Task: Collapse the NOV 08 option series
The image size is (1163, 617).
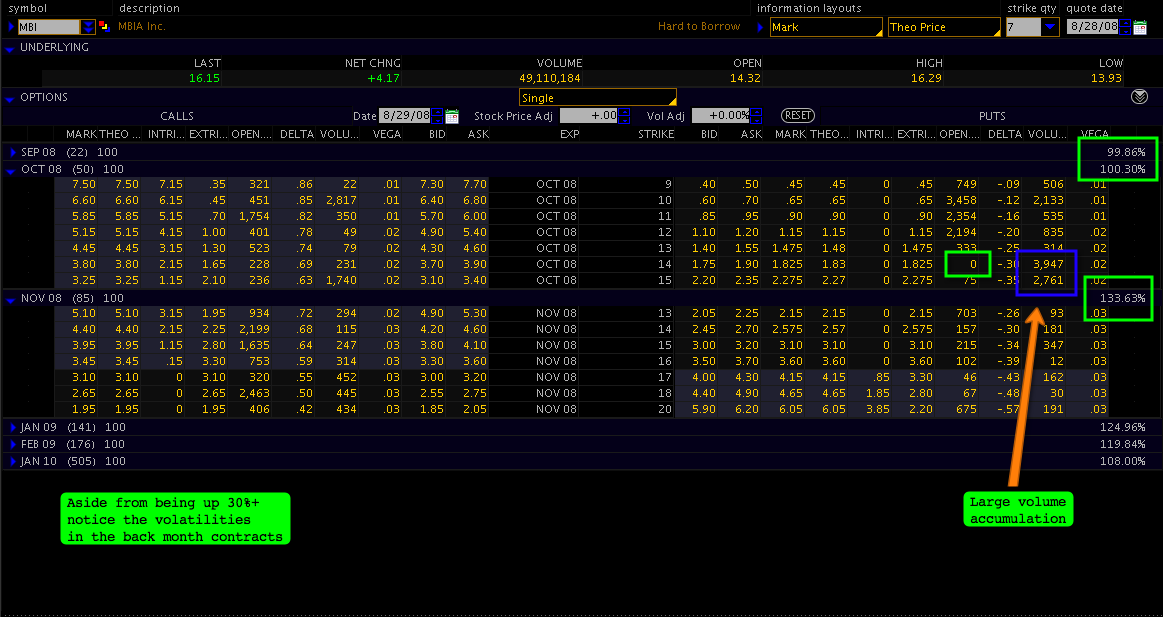Action: (x=12, y=299)
